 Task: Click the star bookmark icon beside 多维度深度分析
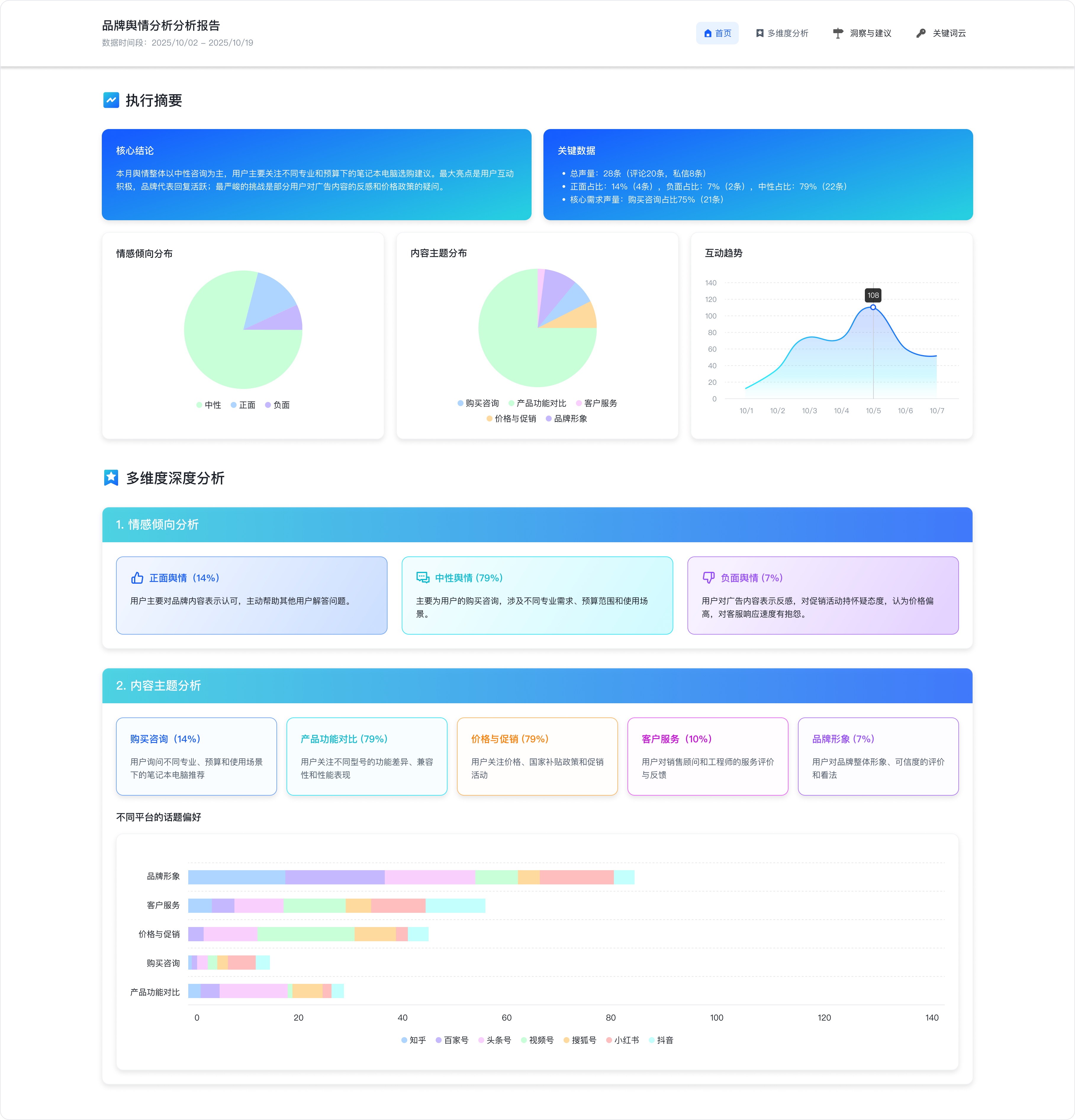tap(111, 478)
